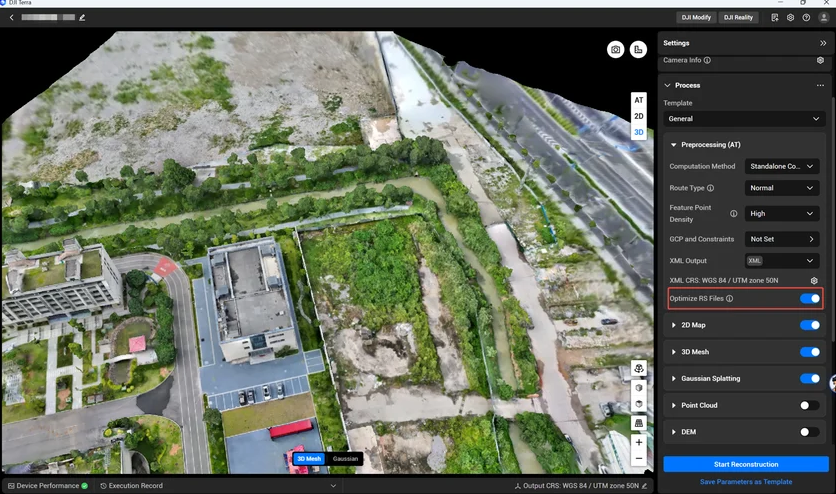Screen dimensions: 836x494
Task: Expand the DEM section
Action: coord(673,432)
